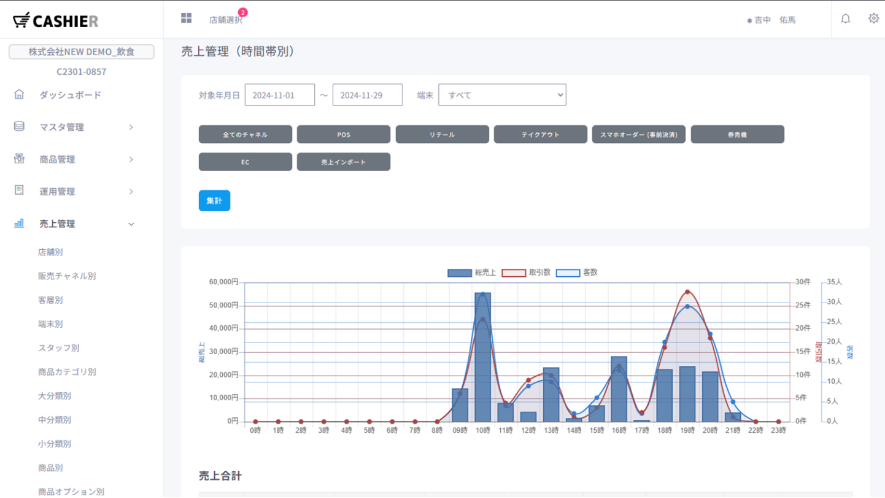Screen dimensions: 885x498
Task: Click the 売上管理 bar chart icon
Action: pos(19,223)
